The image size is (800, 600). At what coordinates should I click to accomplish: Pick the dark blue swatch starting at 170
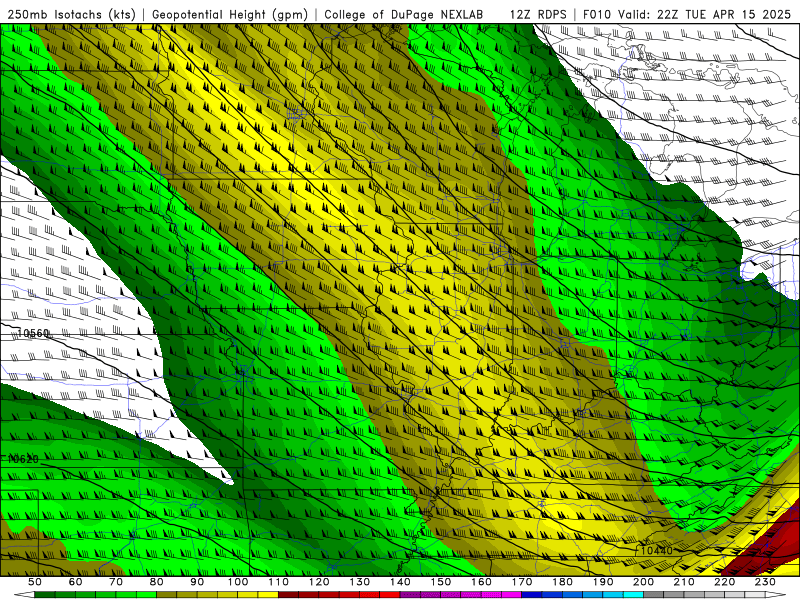pos(532,595)
